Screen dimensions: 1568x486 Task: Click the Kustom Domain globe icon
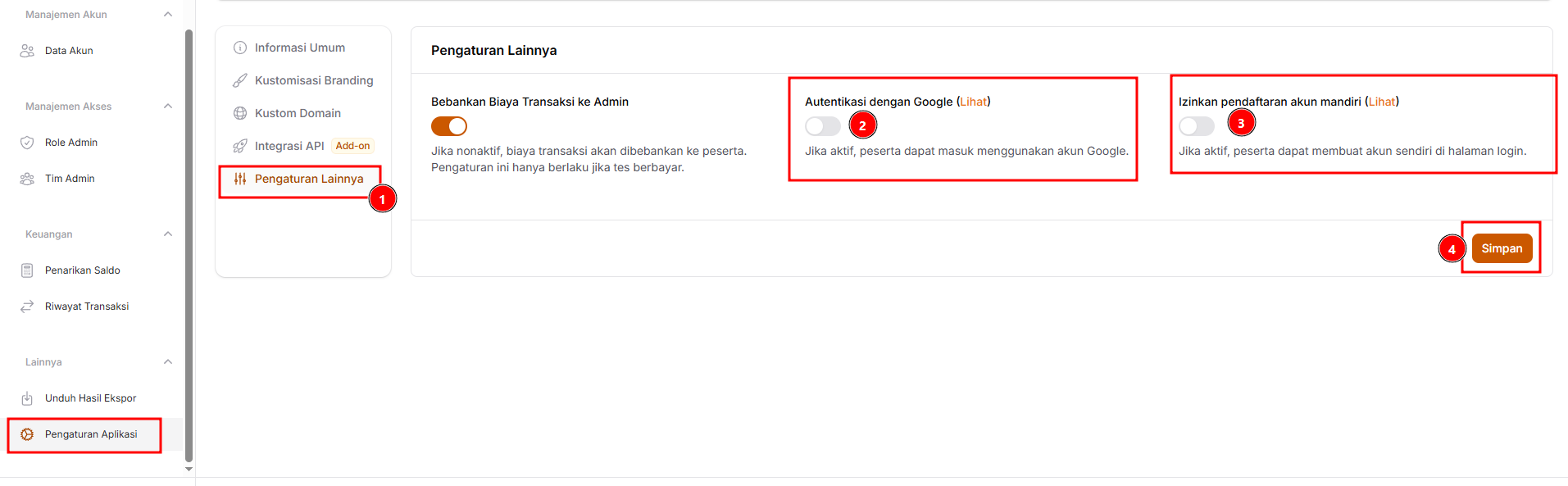[240, 113]
